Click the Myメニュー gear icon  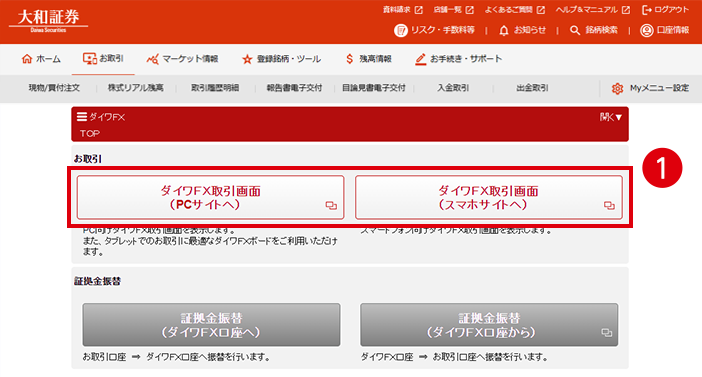click(617, 89)
